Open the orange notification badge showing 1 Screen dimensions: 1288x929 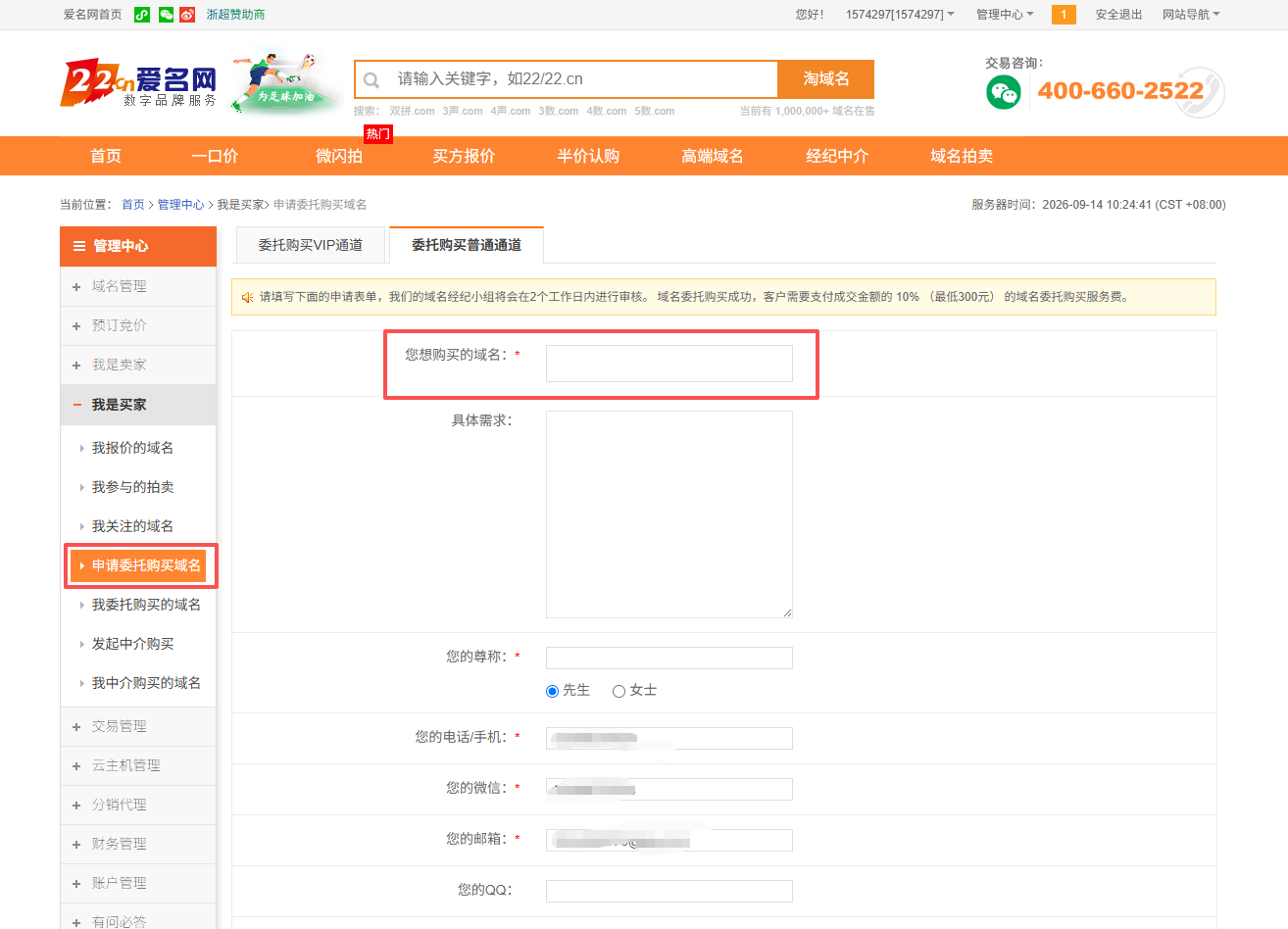pyautogui.click(x=1064, y=15)
